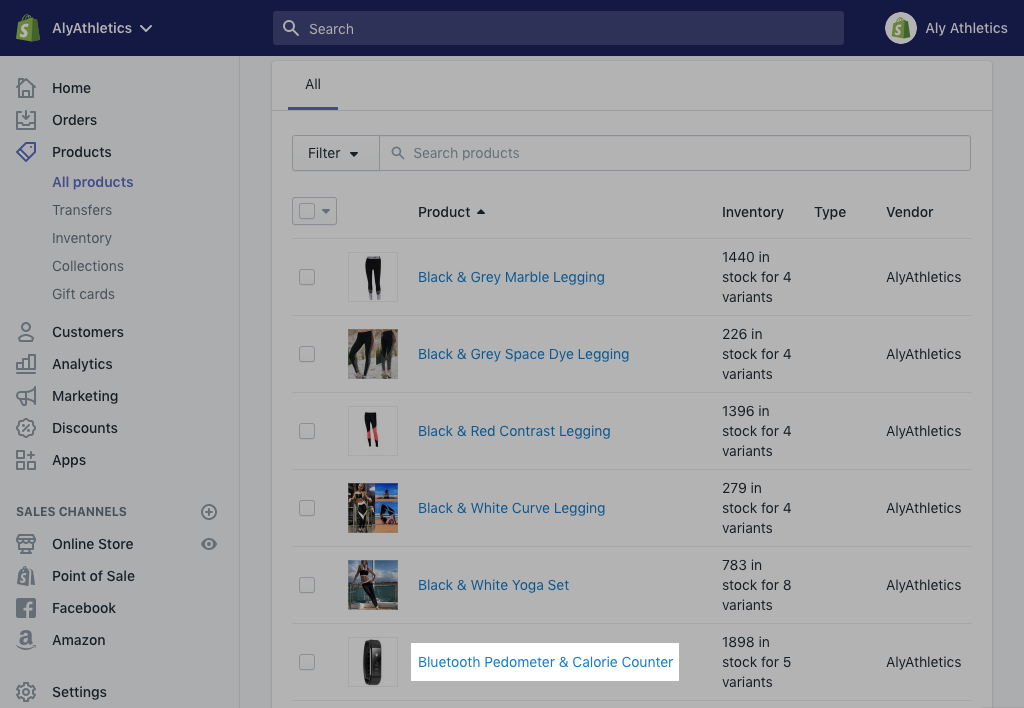The image size is (1024, 708).
Task: Click the Point of Sale channel icon
Action: point(27,576)
